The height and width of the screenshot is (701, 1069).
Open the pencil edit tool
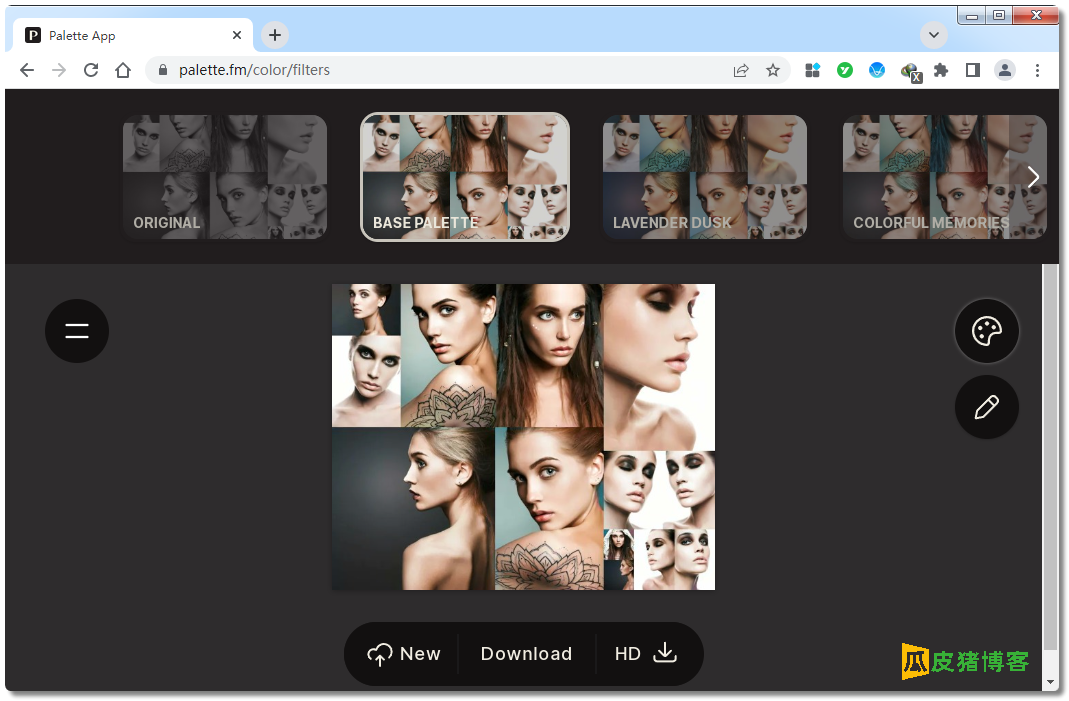tap(987, 407)
